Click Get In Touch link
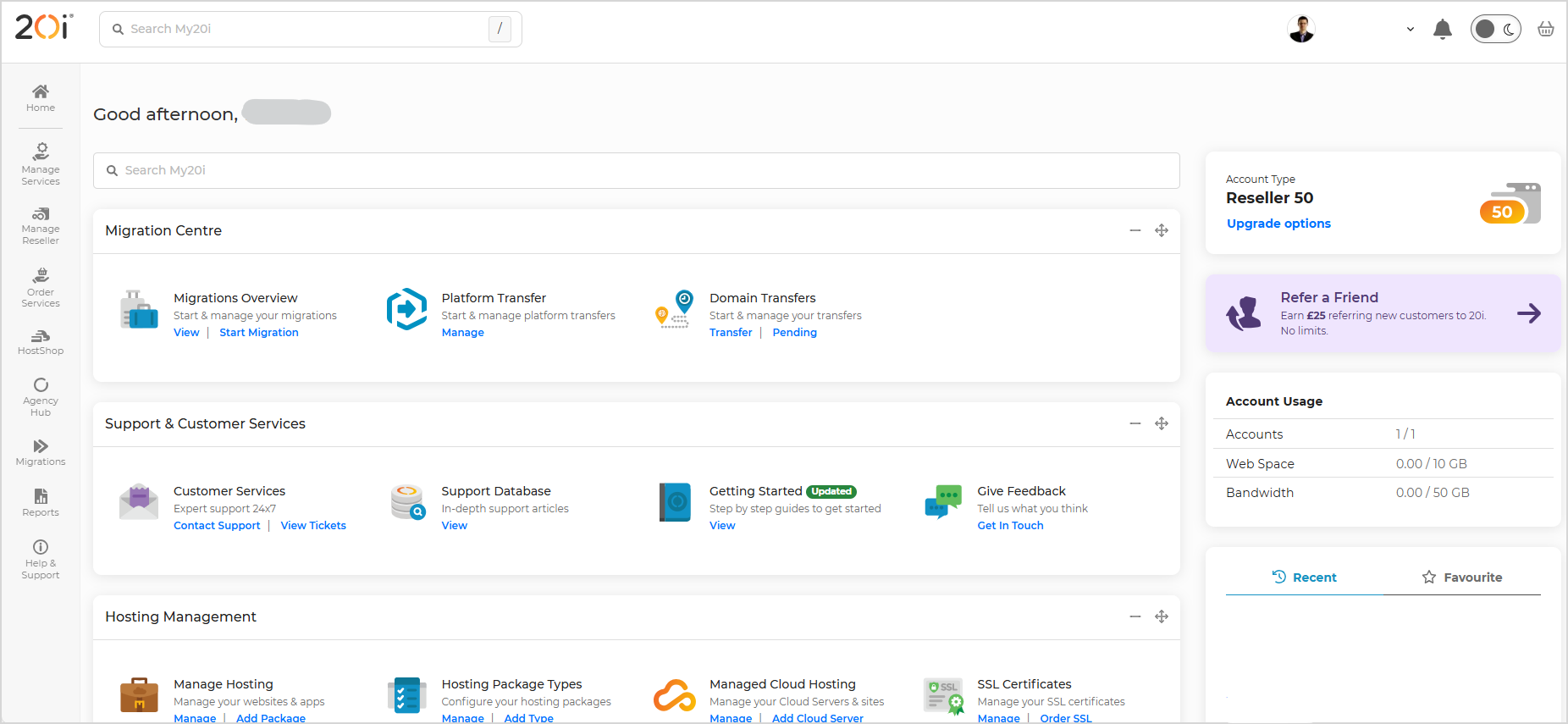The image size is (1568, 724). point(1010,526)
